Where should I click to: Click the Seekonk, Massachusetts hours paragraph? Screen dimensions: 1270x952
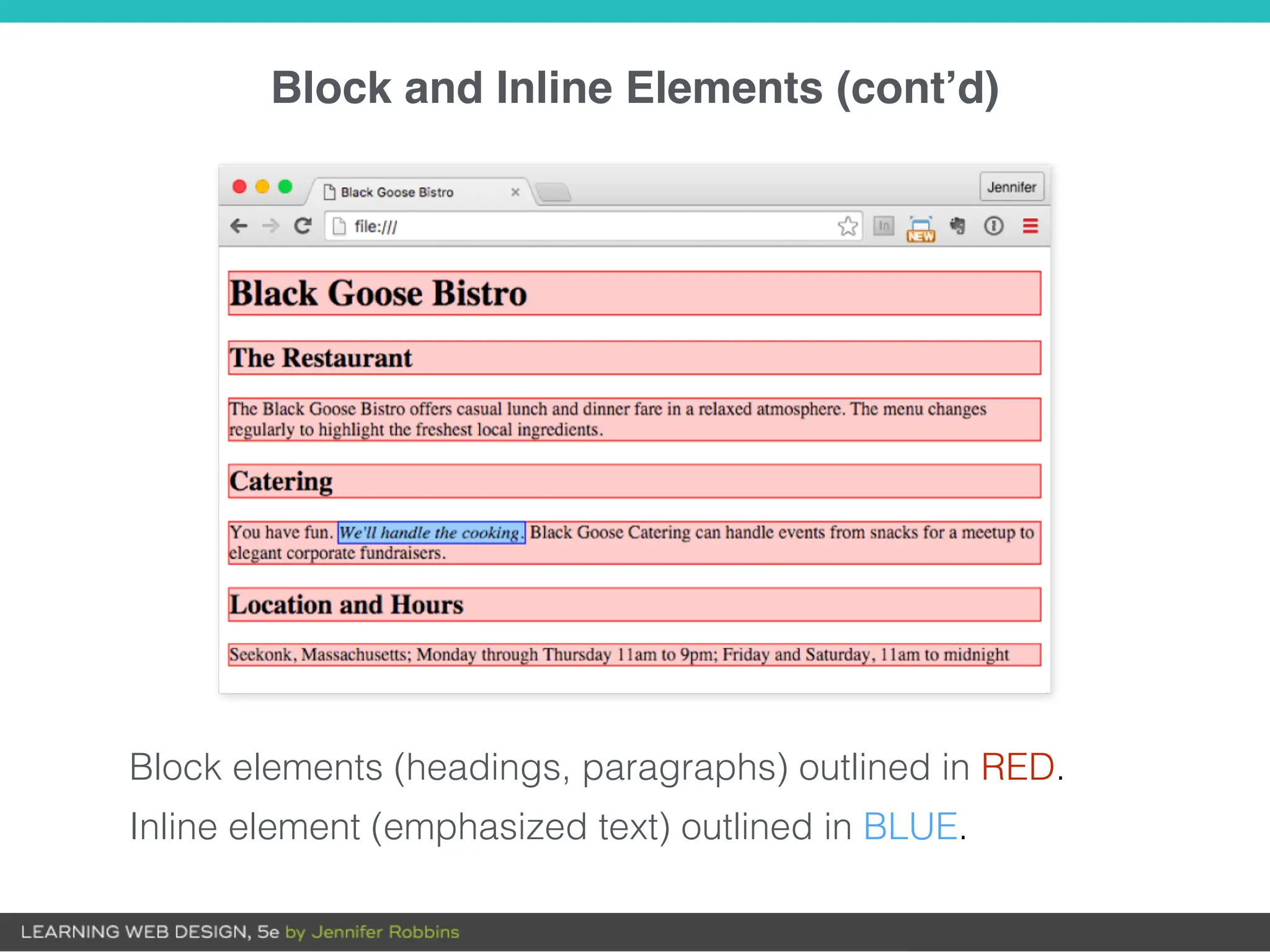tap(634, 654)
